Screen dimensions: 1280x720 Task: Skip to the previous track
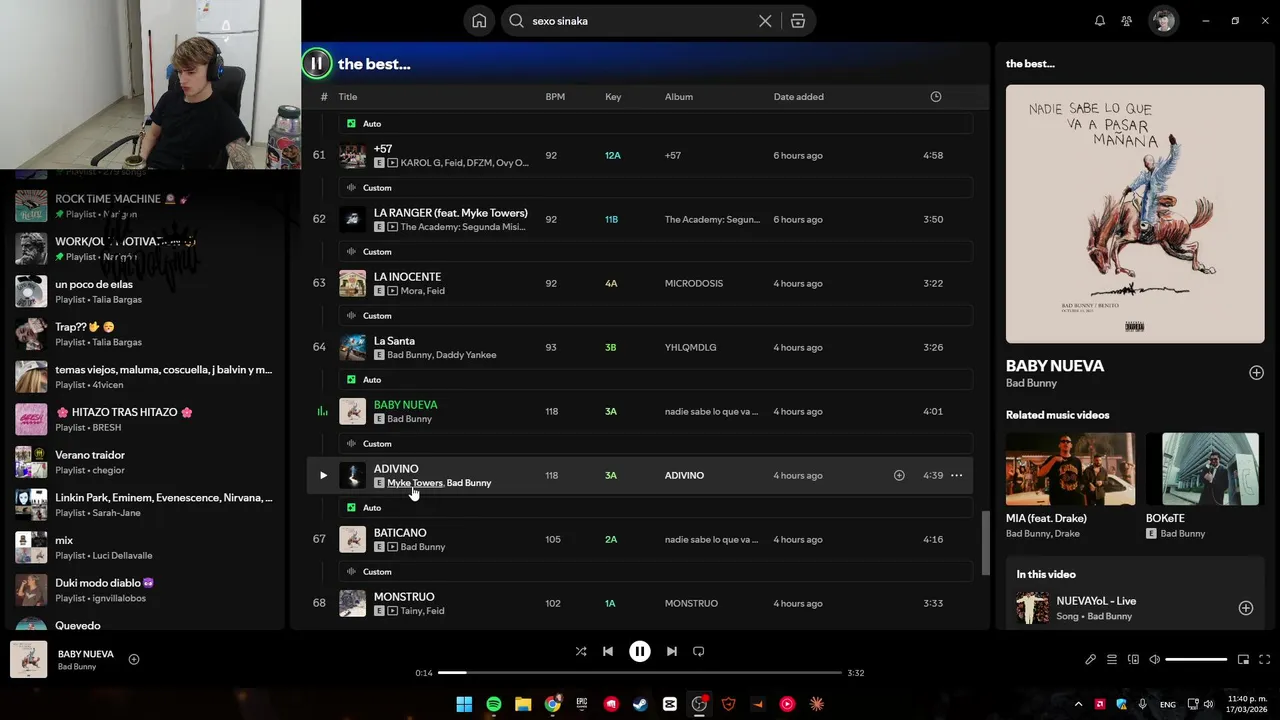click(608, 651)
